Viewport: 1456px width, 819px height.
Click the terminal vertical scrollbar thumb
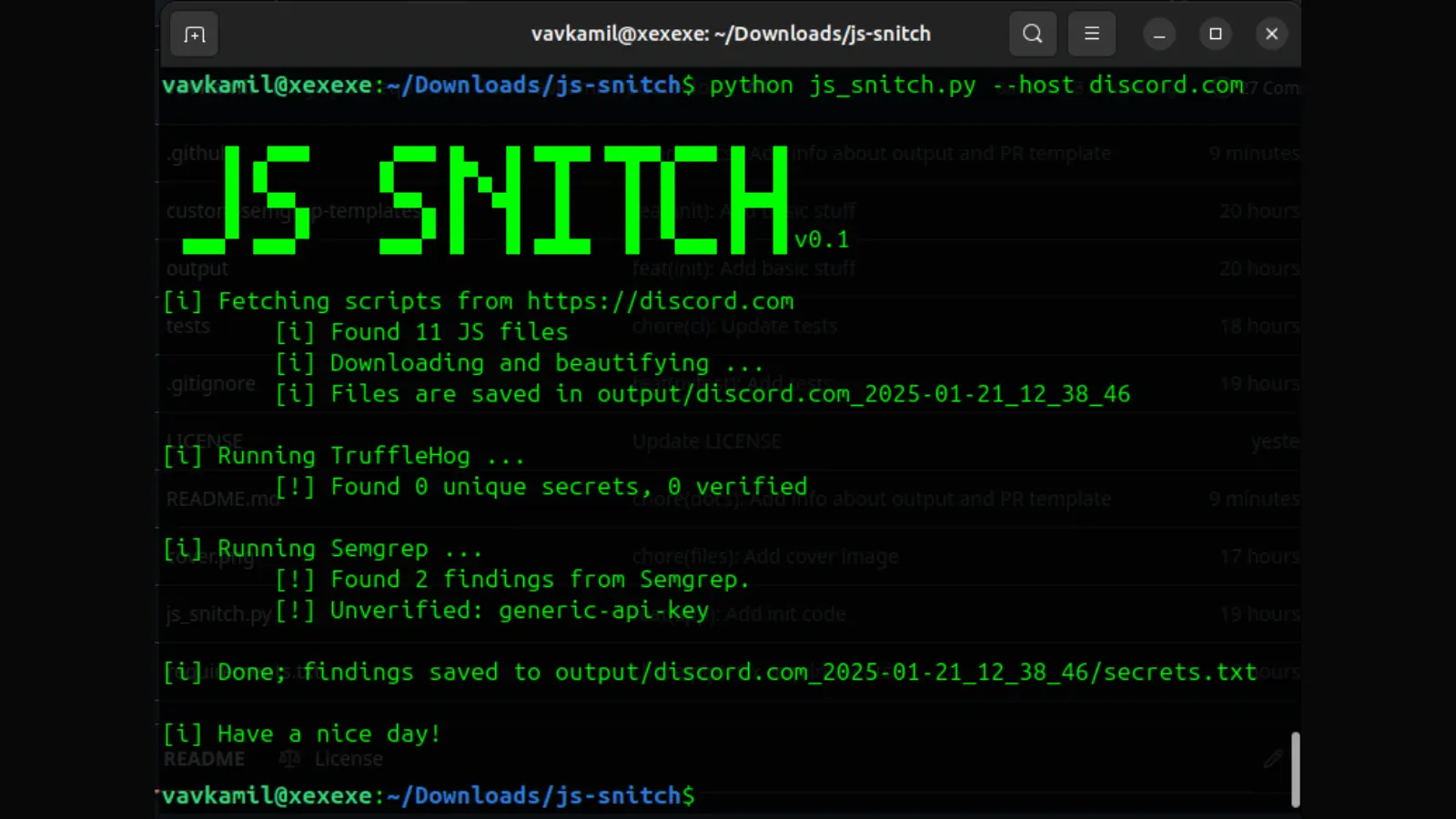1295,769
